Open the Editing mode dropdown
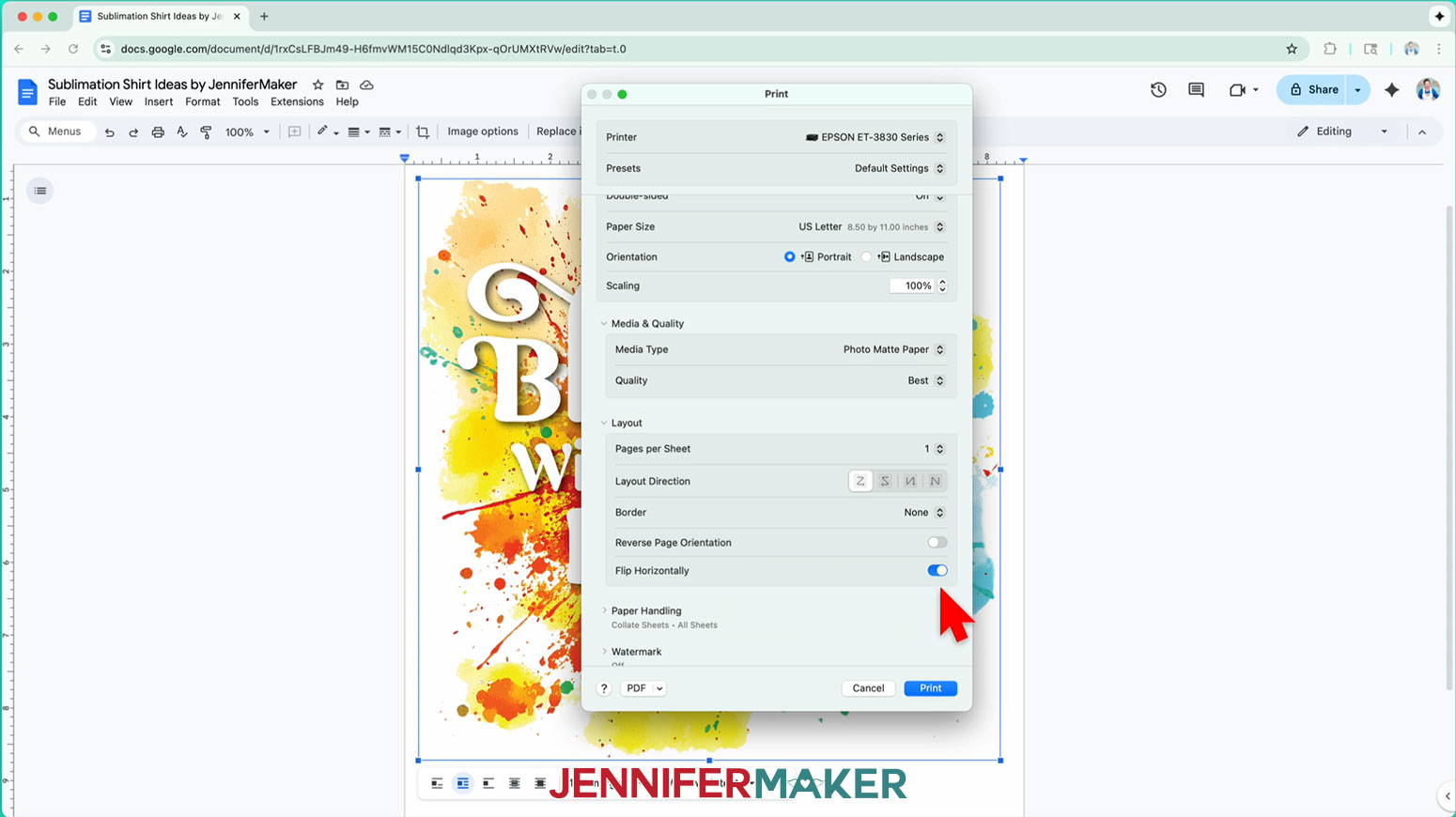 pyautogui.click(x=1343, y=131)
